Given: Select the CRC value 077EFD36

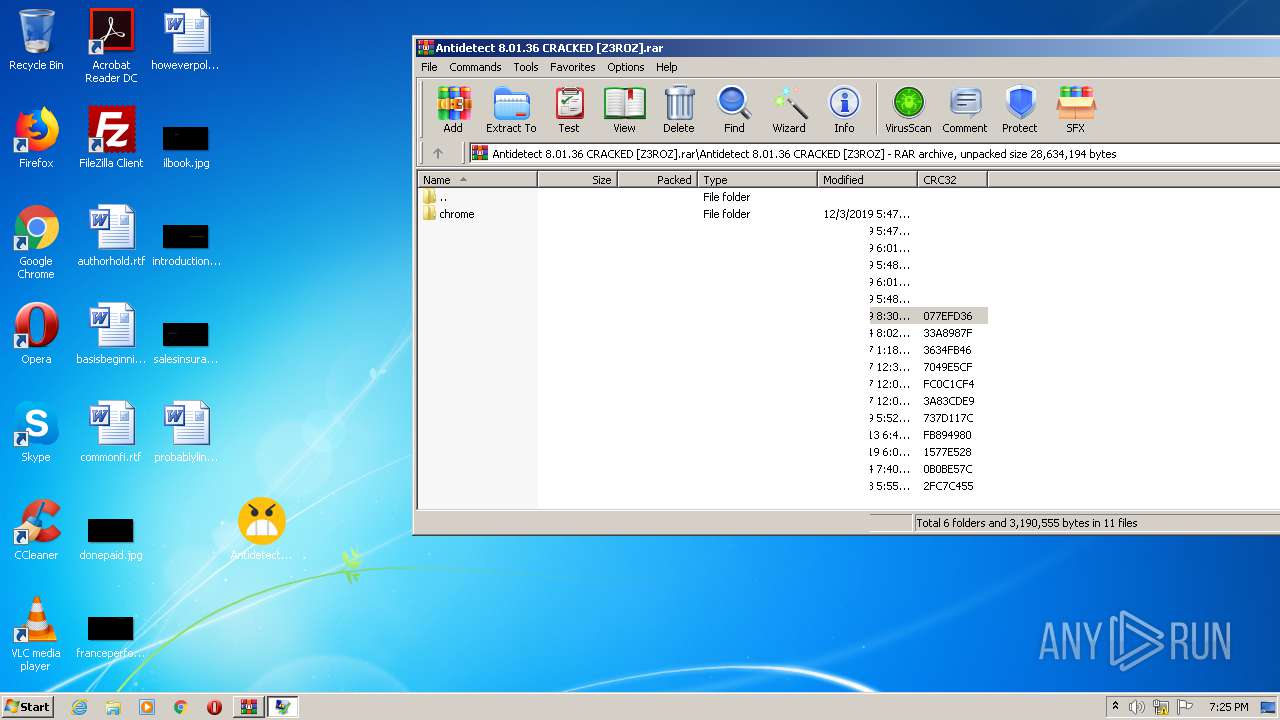Looking at the screenshot, I should (947, 316).
